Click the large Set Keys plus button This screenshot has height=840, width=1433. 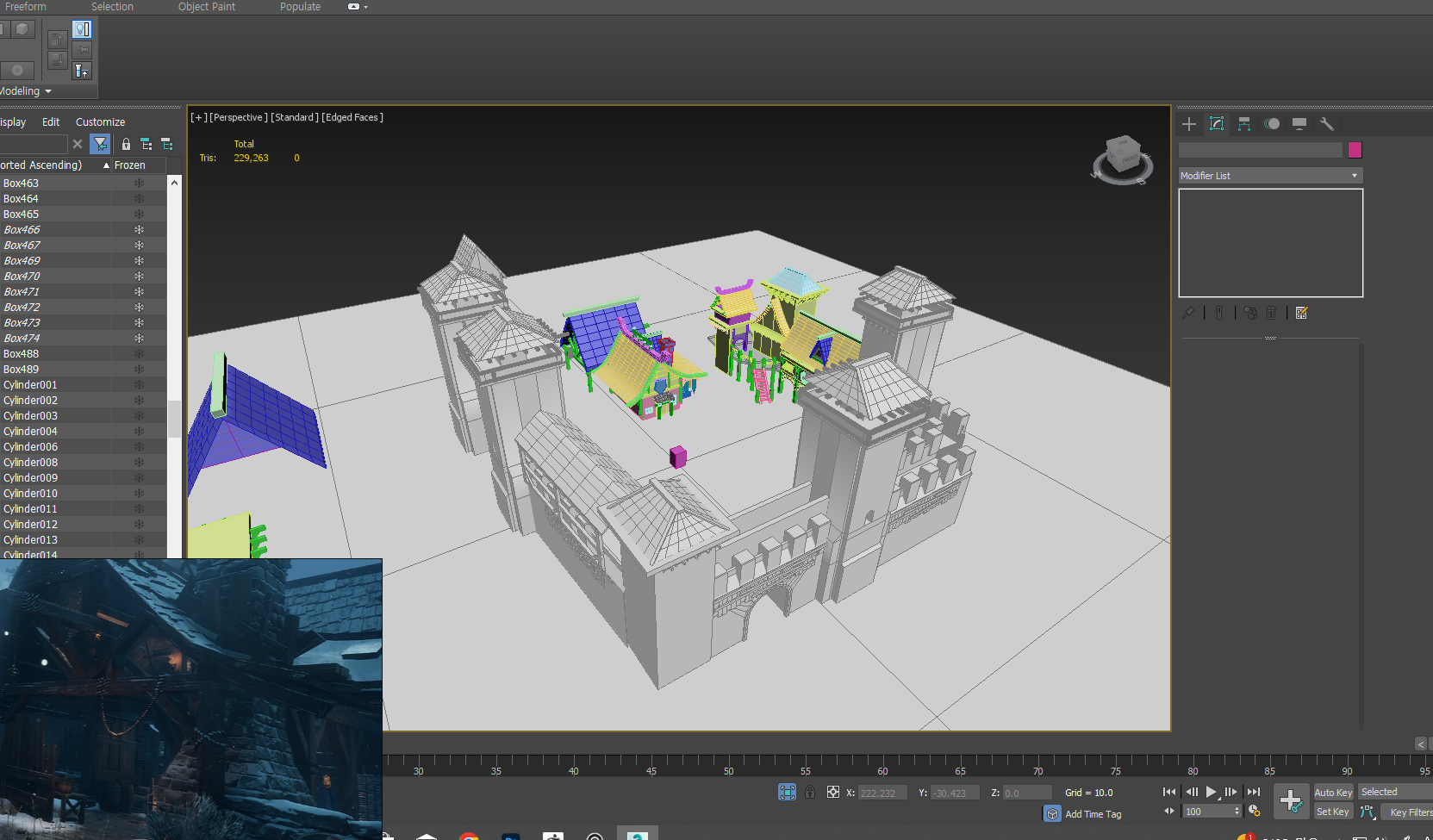click(x=1291, y=801)
